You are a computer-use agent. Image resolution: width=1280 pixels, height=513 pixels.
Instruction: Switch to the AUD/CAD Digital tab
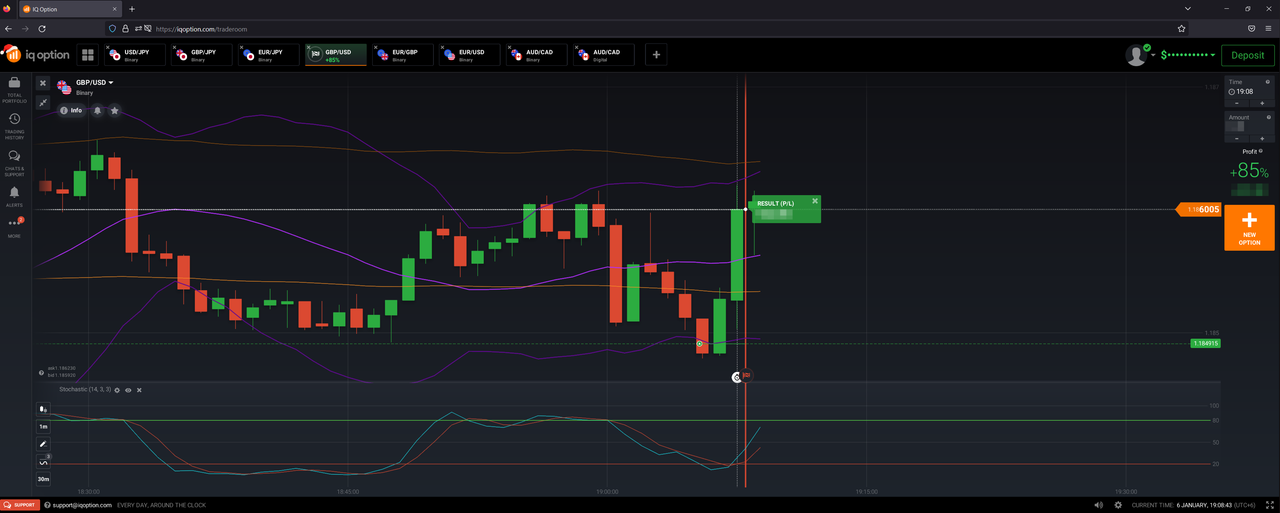pyautogui.click(x=604, y=55)
